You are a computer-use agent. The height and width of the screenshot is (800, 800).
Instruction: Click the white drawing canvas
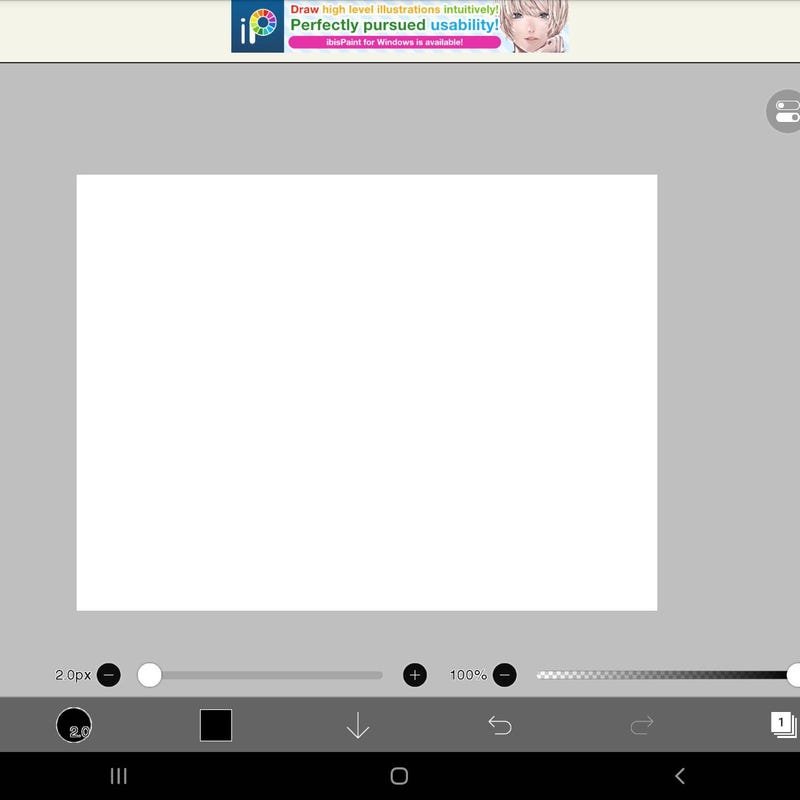coord(367,392)
